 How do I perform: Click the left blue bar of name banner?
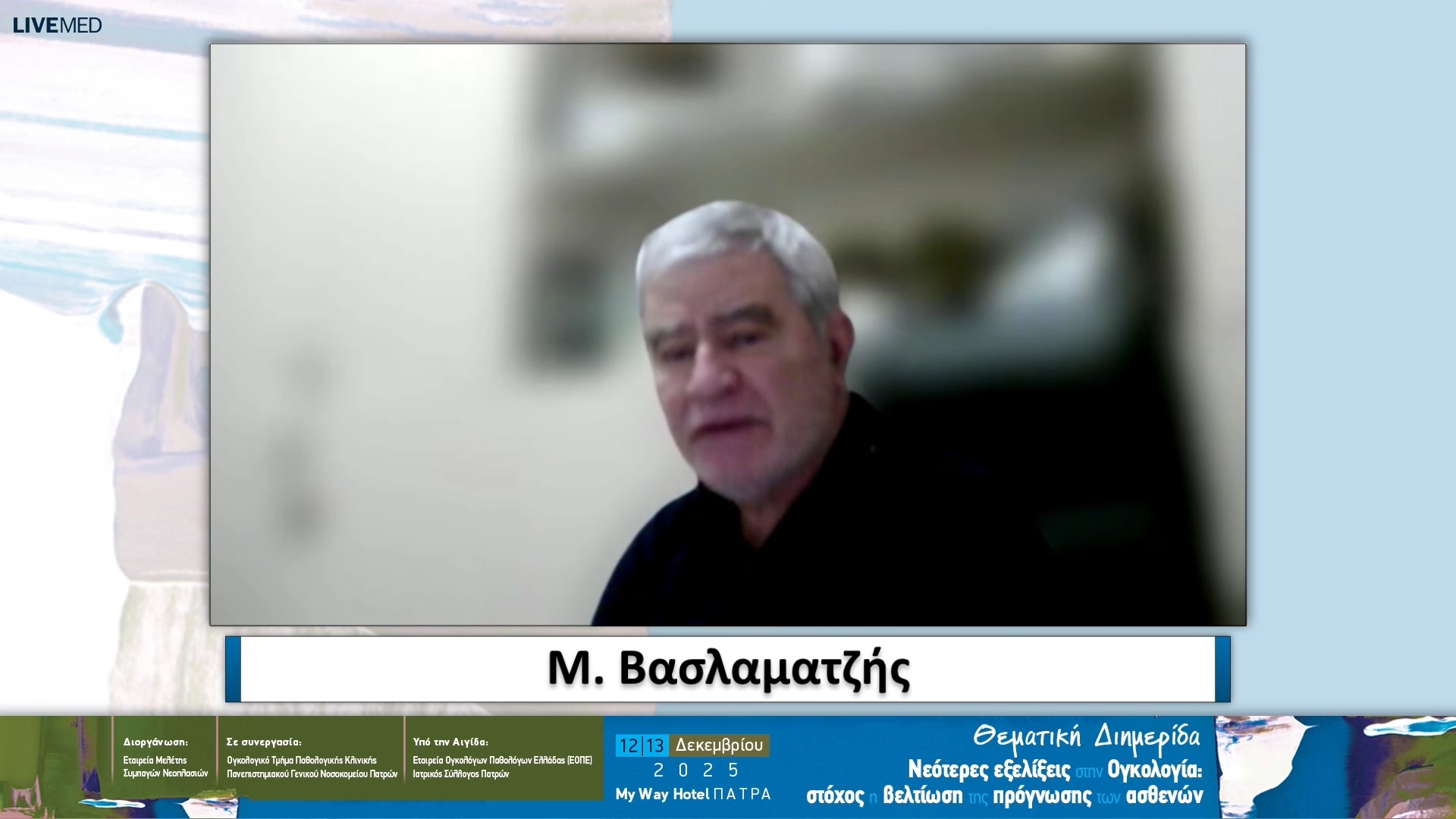click(233, 669)
